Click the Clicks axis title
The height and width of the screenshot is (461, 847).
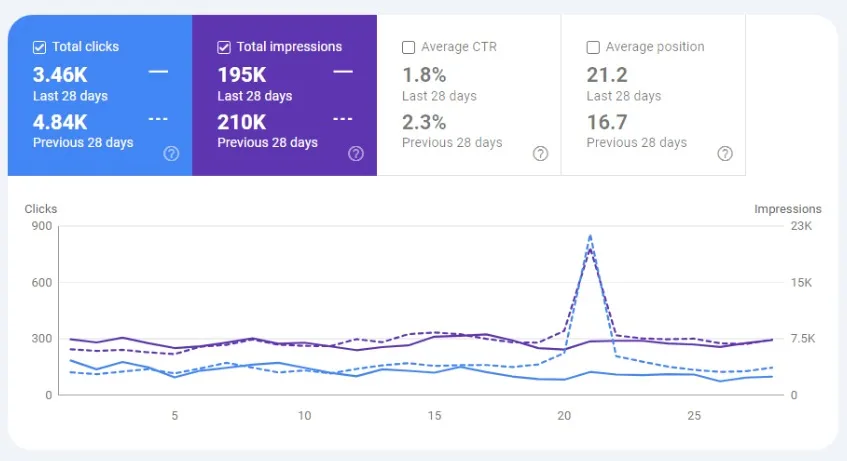coord(40,209)
